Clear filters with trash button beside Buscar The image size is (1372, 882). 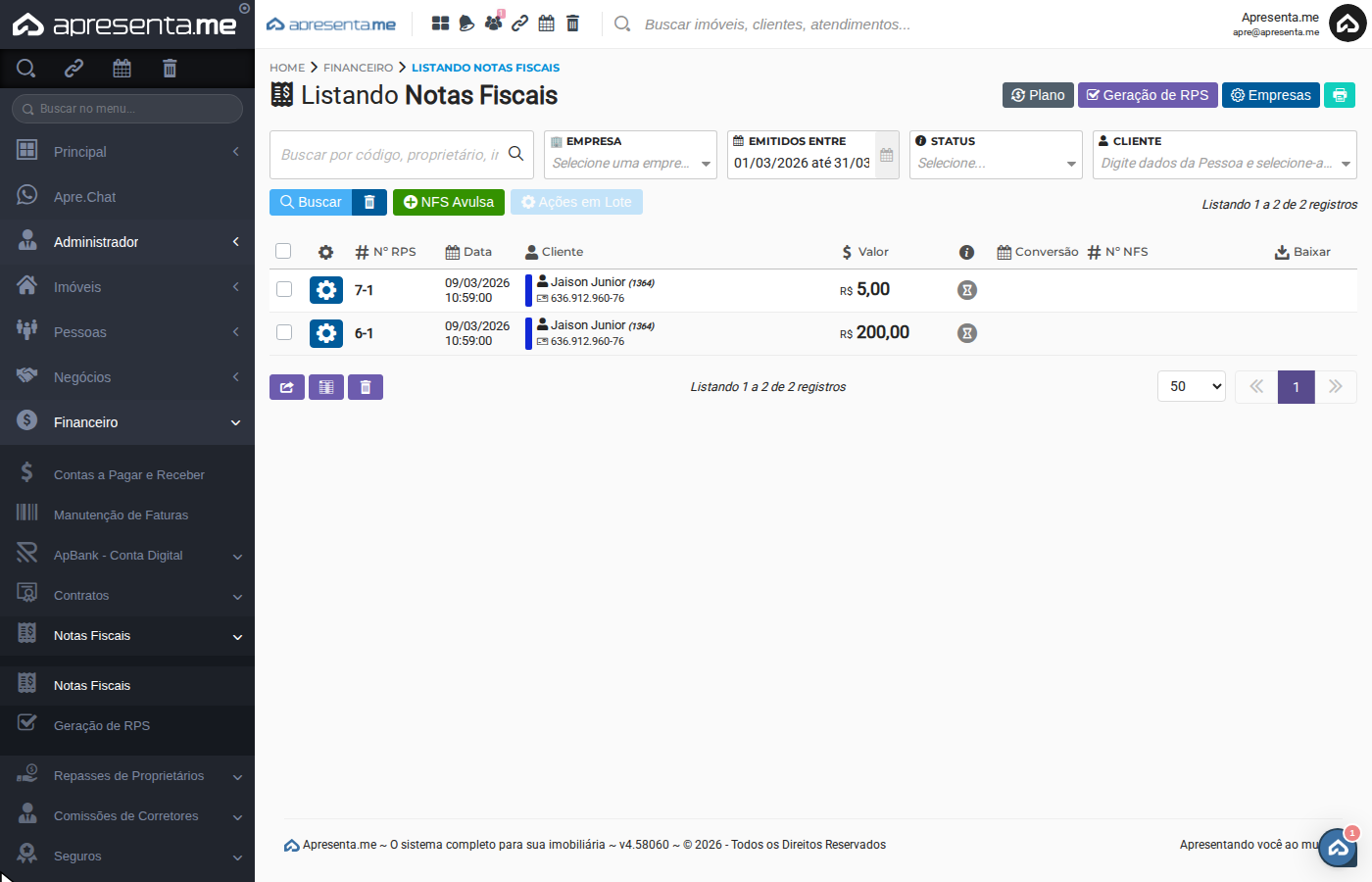369,202
